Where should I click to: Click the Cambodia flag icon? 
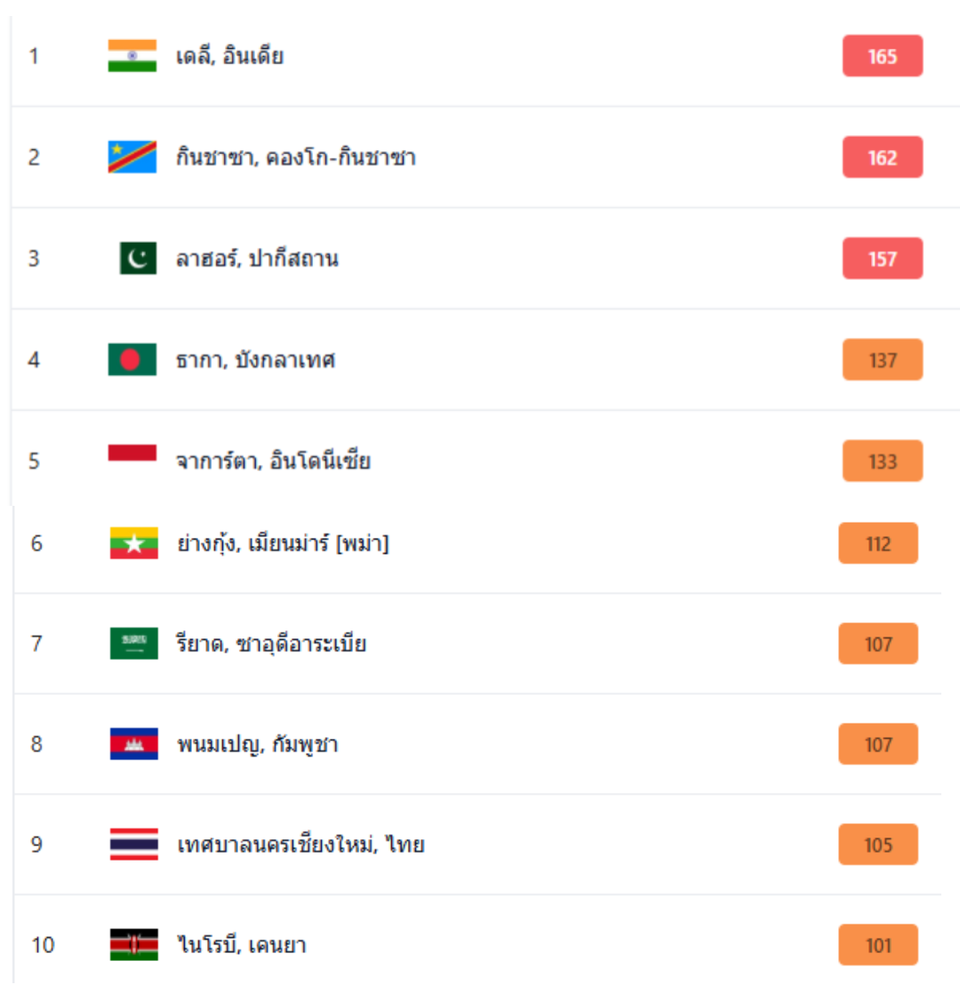tap(134, 744)
